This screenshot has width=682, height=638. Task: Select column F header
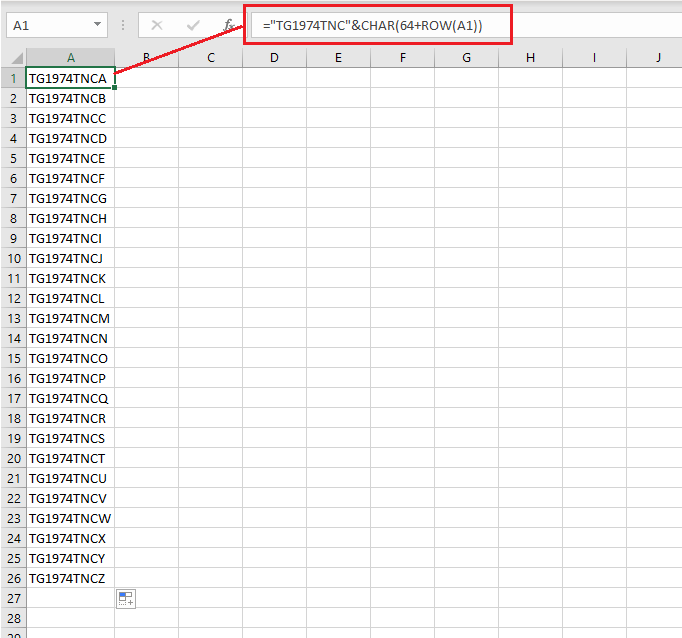click(402, 57)
